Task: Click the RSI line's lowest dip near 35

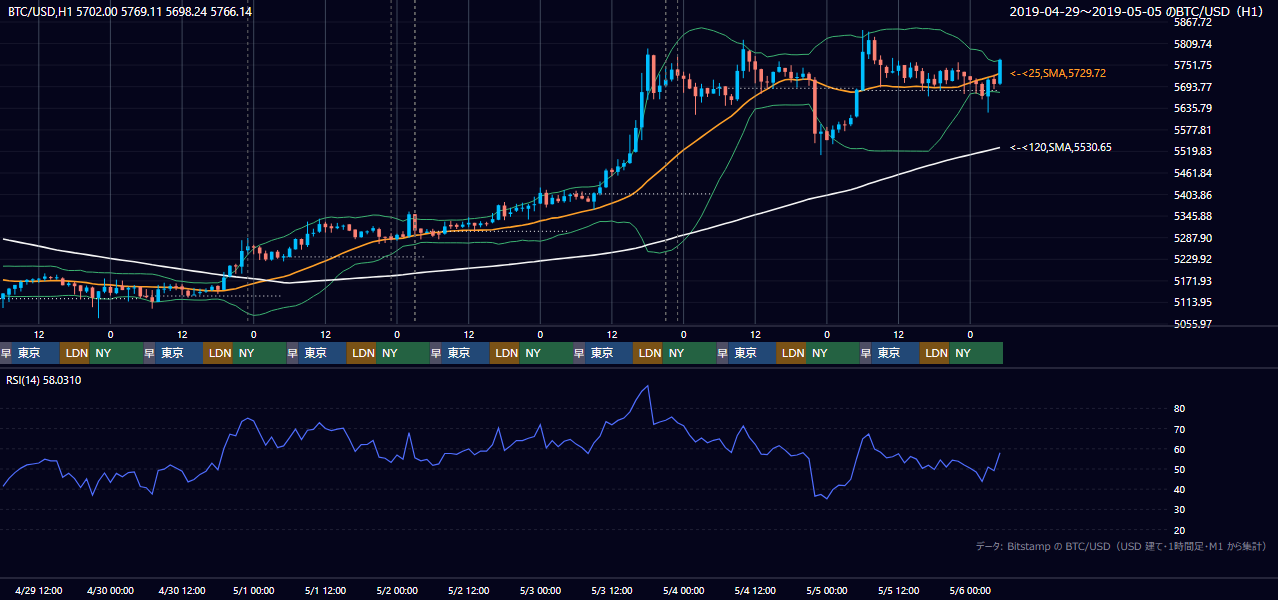Action: tap(826, 498)
